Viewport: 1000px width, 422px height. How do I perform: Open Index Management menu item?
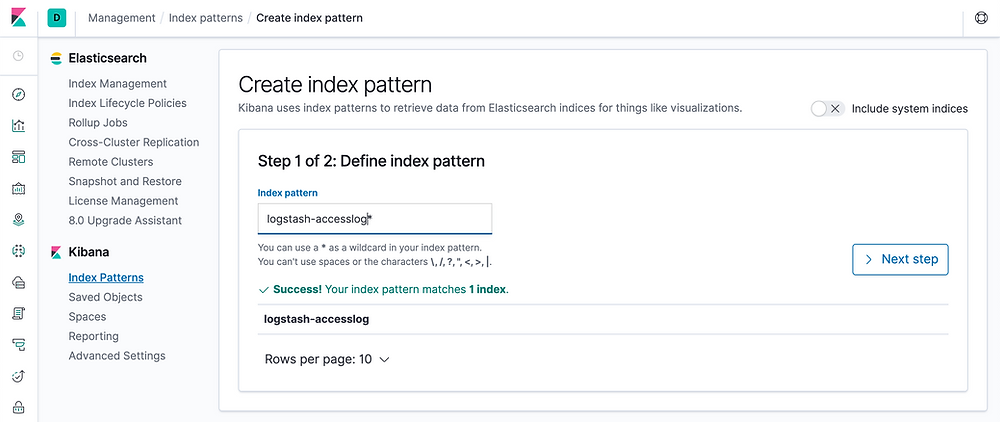coord(117,84)
